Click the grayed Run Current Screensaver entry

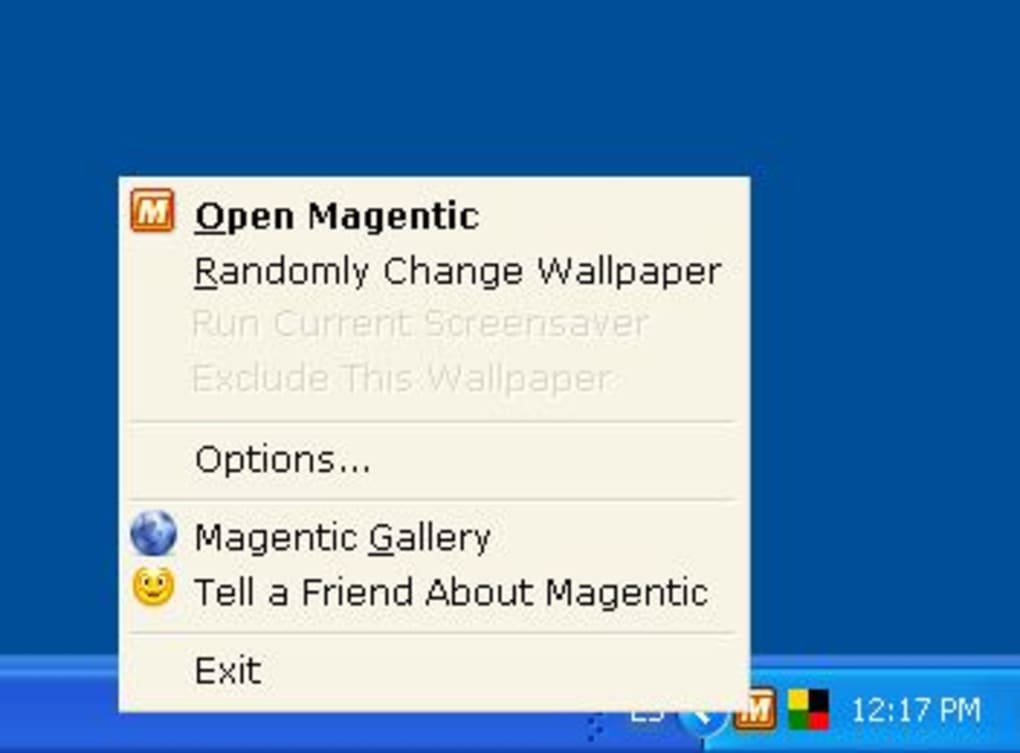[420, 322]
